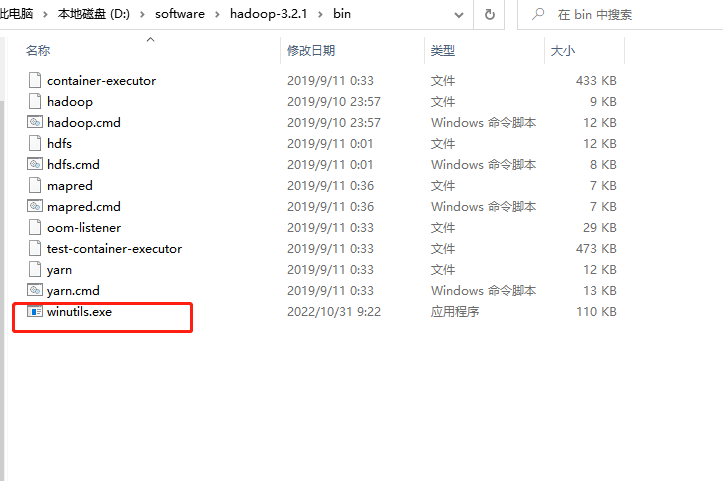Select the hdfs.cmd file name
This screenshot has height=481, width=723.
pos(73,165)
